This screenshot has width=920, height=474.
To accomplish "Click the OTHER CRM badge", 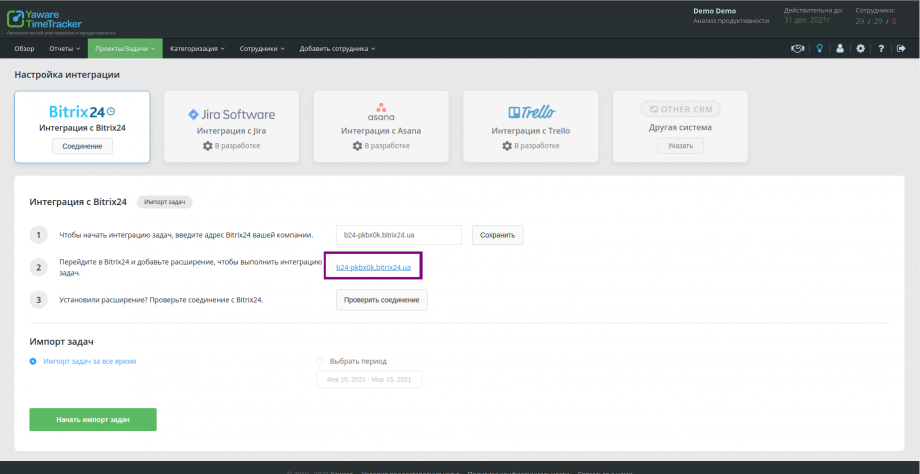I will 681,109.
